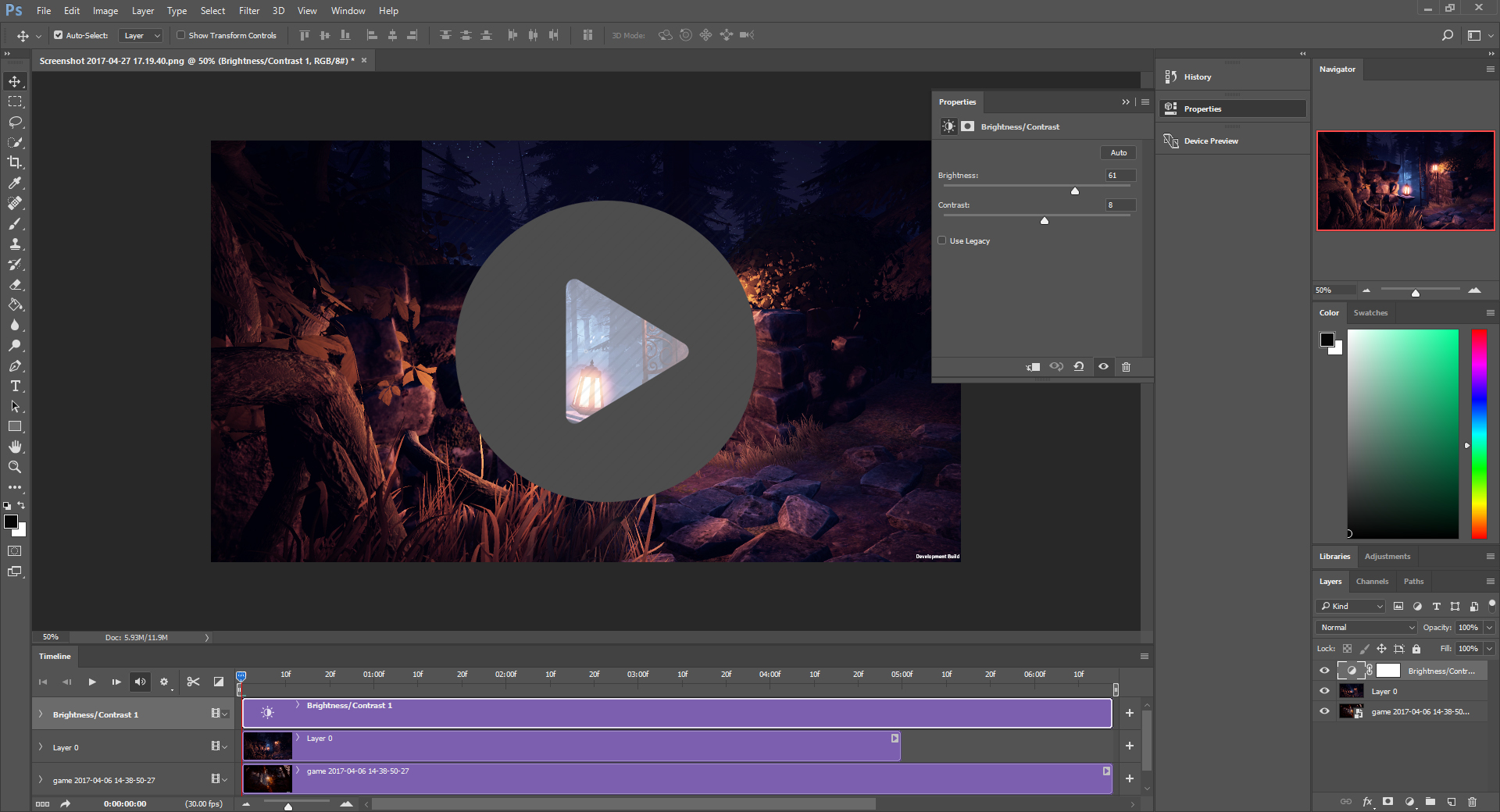Open the Window menu
Screen dimensions: 1500x812
click(348, 11)
